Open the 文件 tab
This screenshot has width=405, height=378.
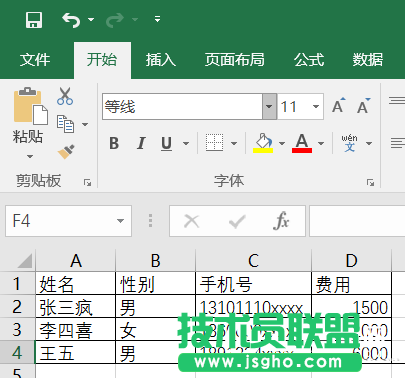(x=35, y=60)
